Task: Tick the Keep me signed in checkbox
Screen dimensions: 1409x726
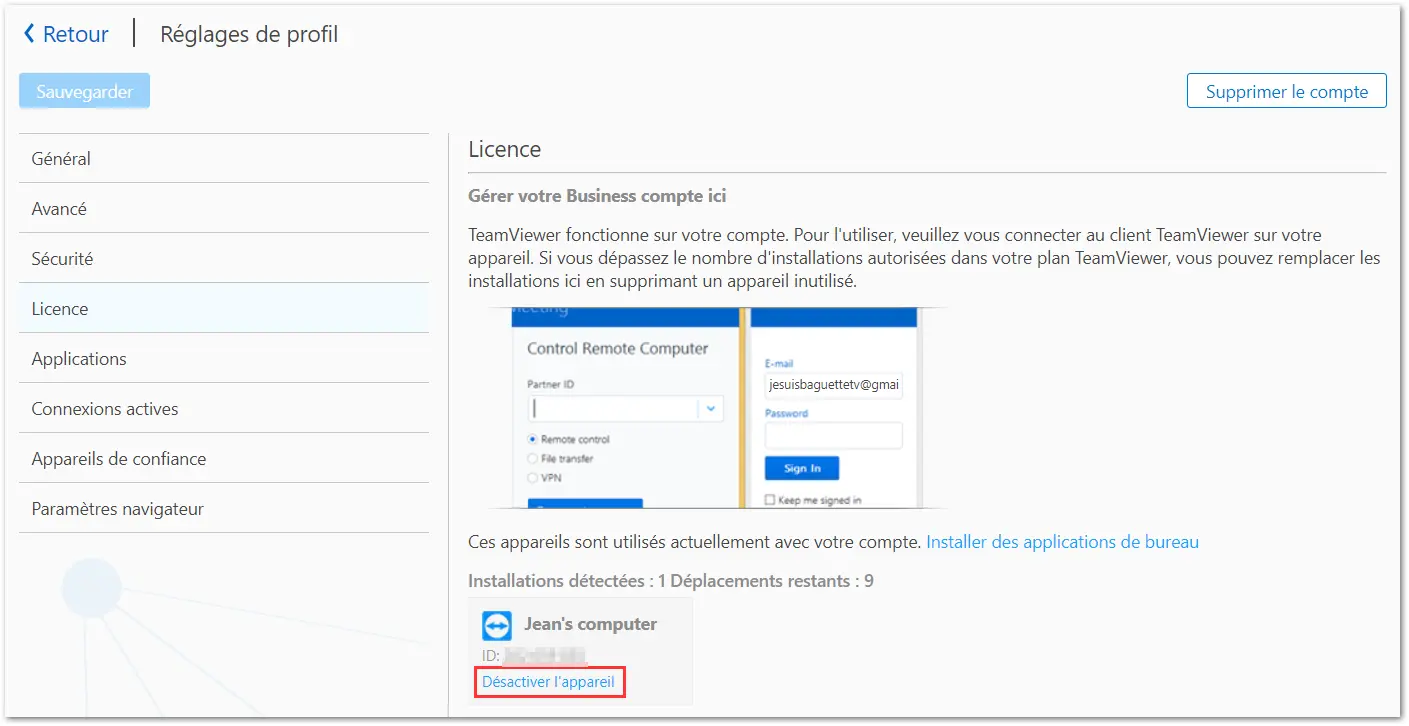Action: click(770, 500)
